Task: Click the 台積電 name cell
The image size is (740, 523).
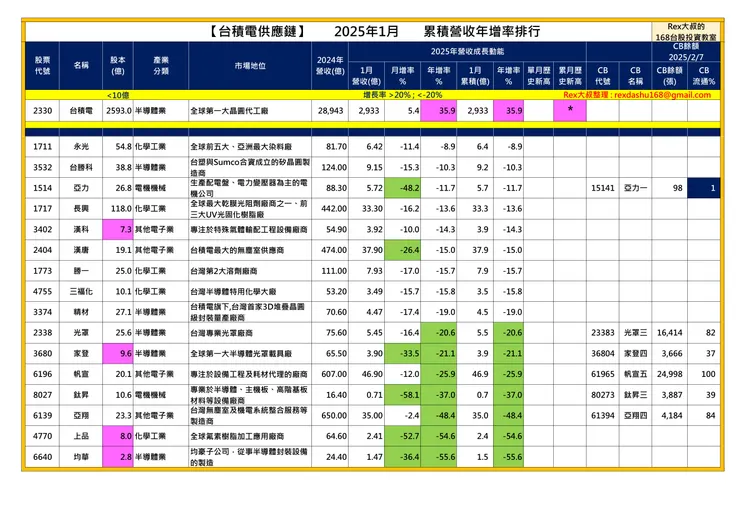Action: [81, 110]
